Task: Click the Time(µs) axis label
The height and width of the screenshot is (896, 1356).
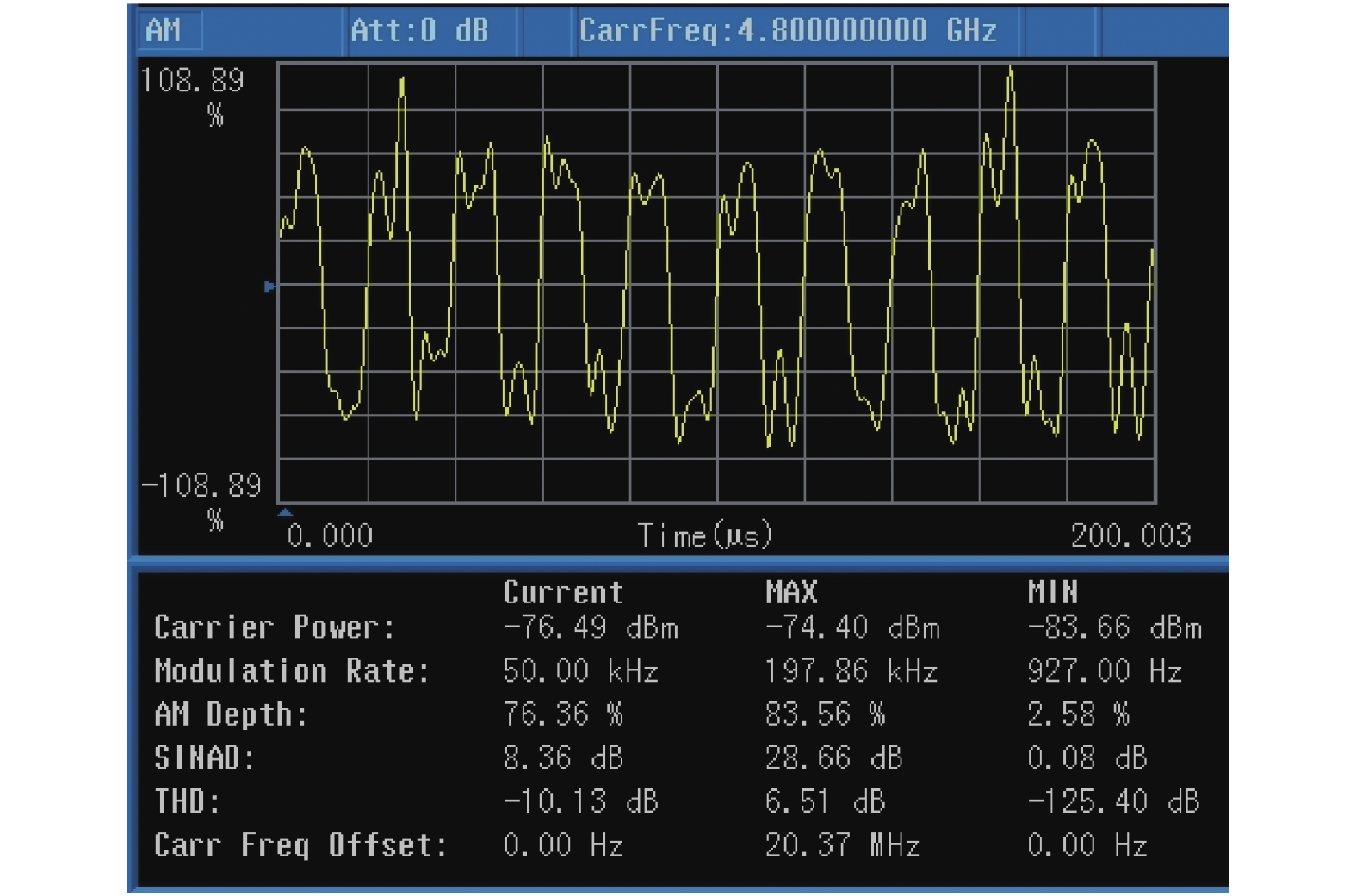Action: [x=704, y=536]
